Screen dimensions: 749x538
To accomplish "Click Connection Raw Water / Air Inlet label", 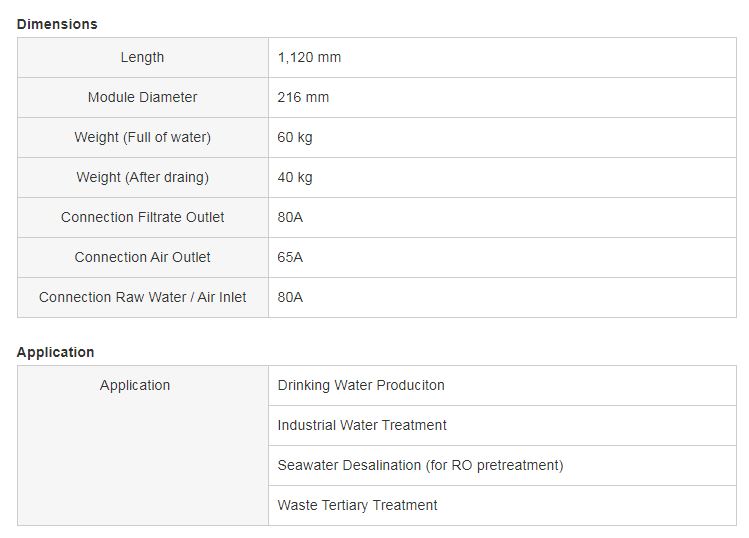I will click(x=142, y=297).
